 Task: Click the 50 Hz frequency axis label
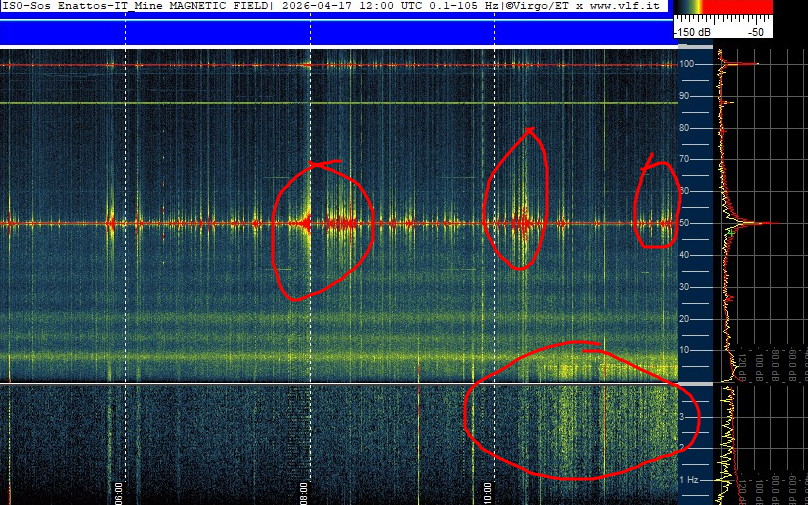click(686, 223)
